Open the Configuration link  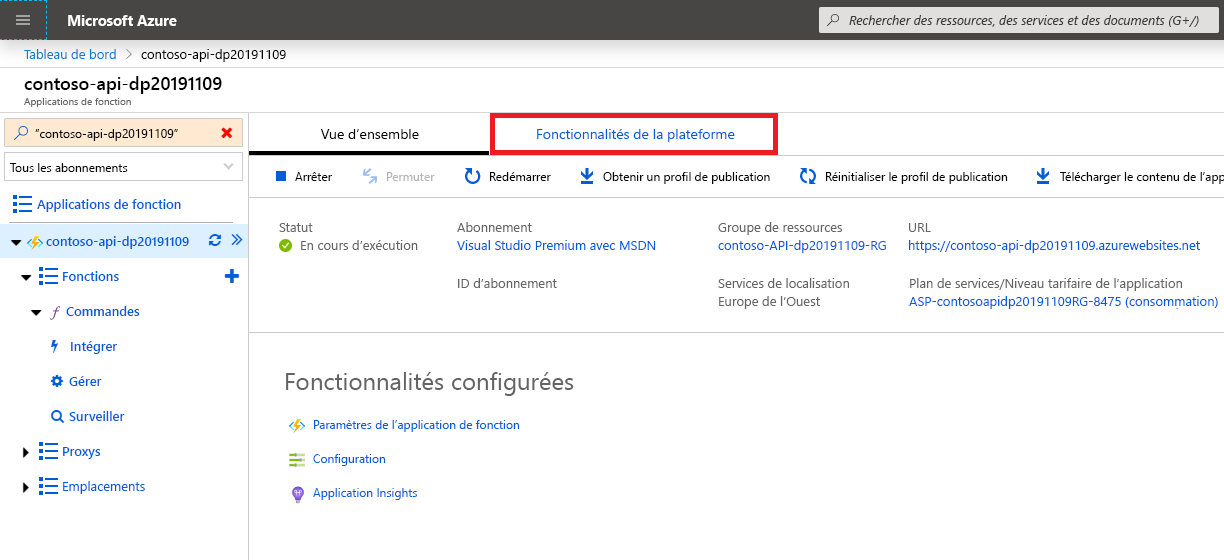click(349, 459)
